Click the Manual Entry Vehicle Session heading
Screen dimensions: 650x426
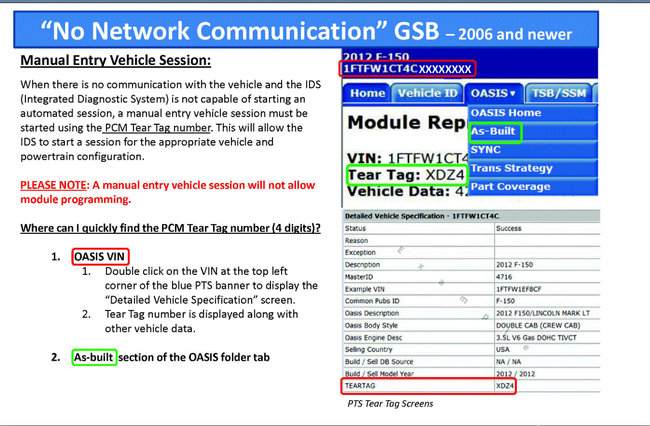116,61
